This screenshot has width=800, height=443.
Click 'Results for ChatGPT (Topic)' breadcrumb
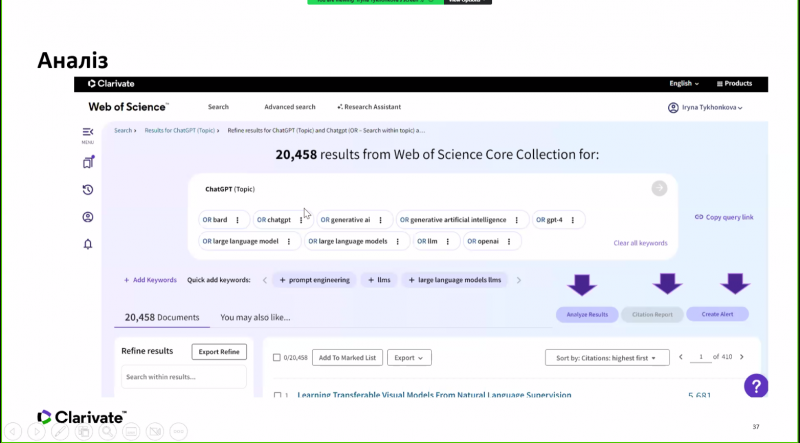(180, 131)
